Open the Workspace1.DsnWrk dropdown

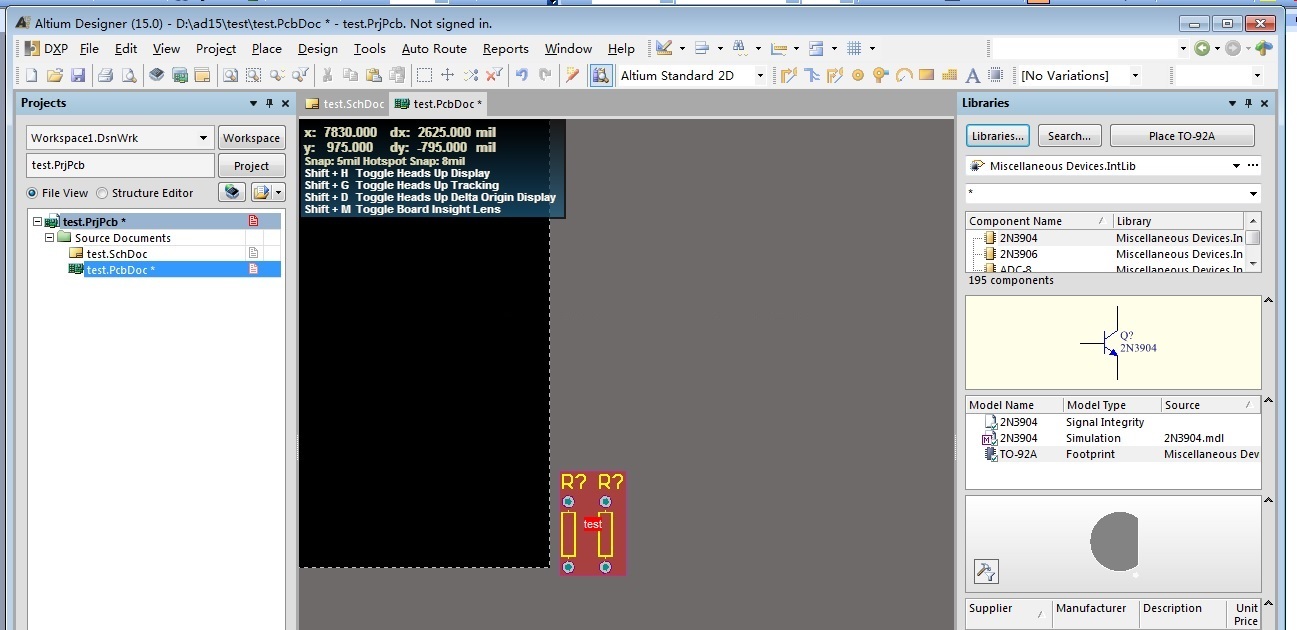coord(204,138)
